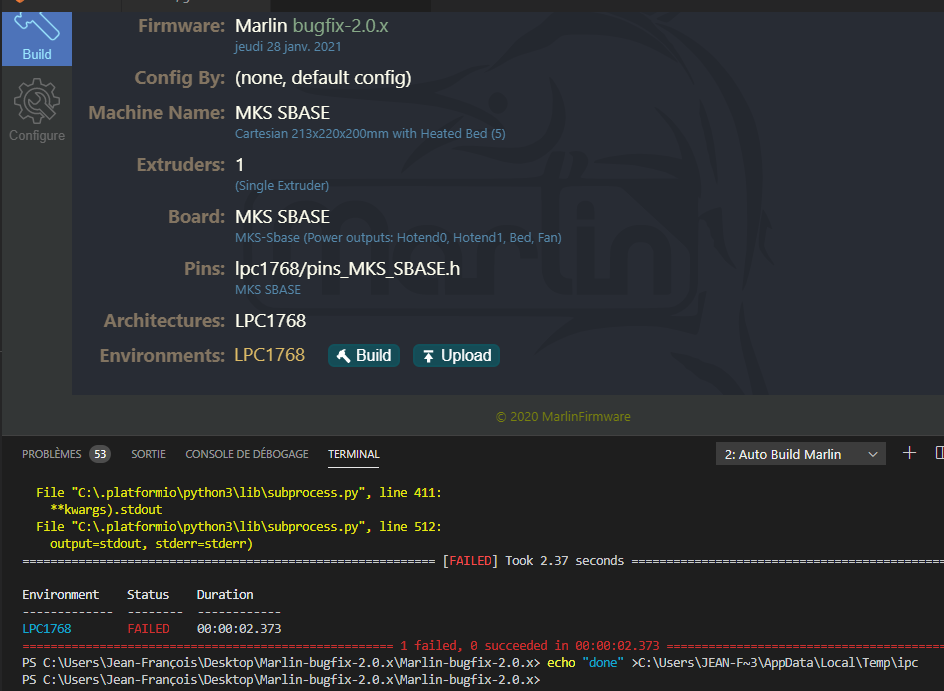Click the red FAILED status in table
This screenshot has height=691, width=944.
point(148,628)
